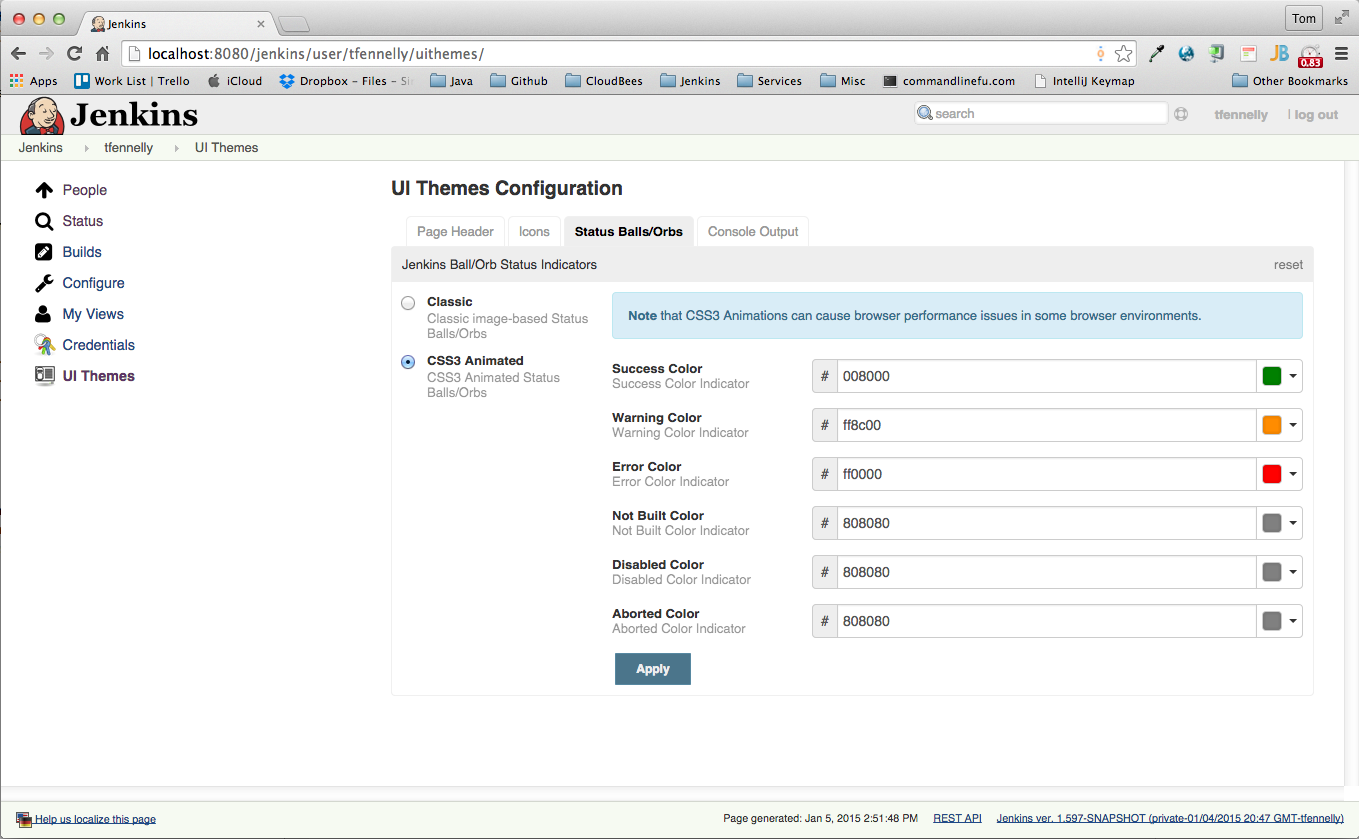The image size is (1359, 839).
Task: Open the Apps grid bookmark
Action: [33, 81]
